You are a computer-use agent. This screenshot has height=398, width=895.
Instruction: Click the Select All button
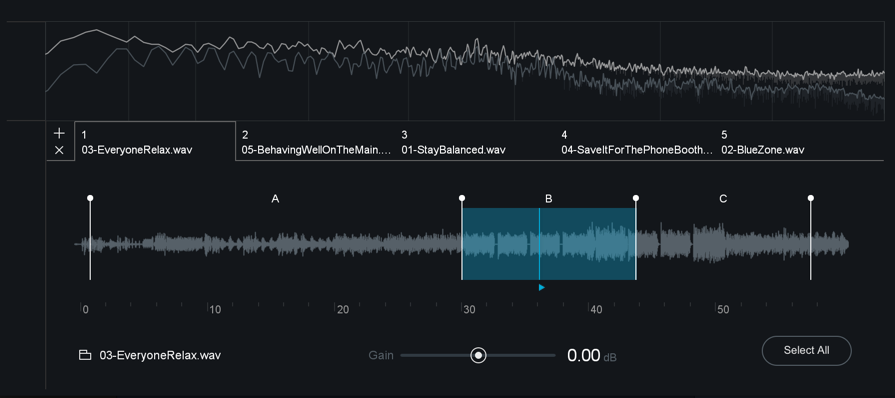pos(807,351)
